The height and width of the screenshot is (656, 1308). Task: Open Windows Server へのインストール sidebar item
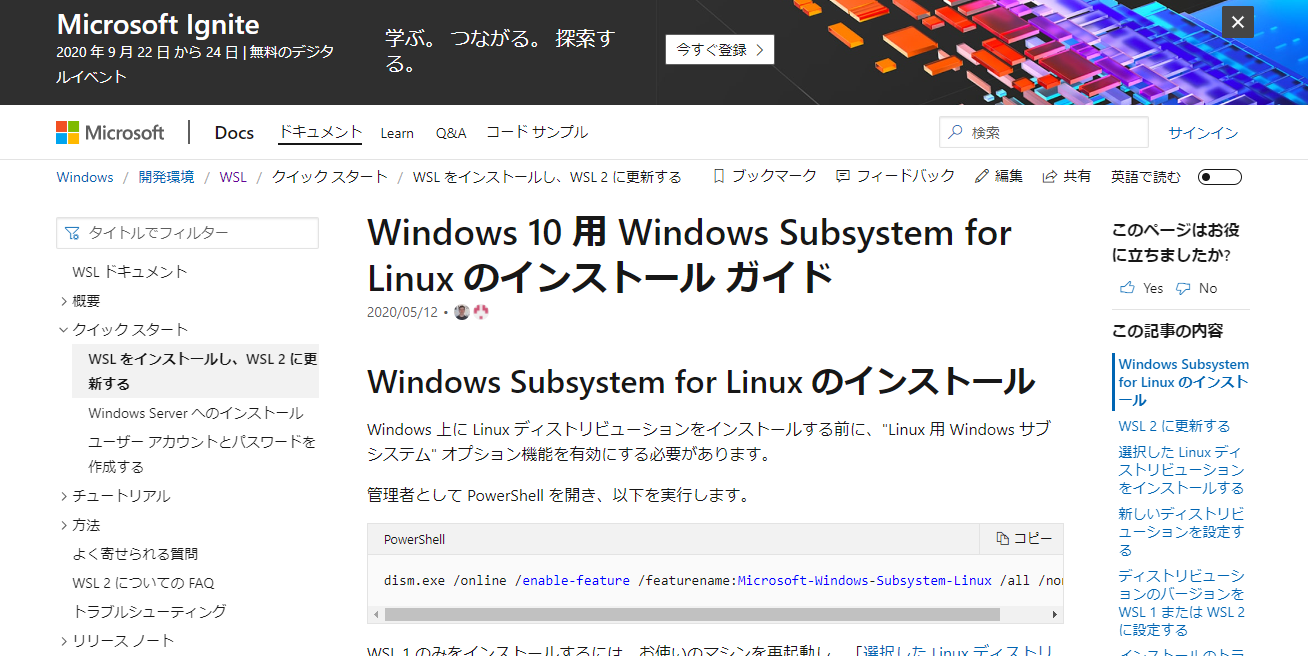tap(196, 413)
